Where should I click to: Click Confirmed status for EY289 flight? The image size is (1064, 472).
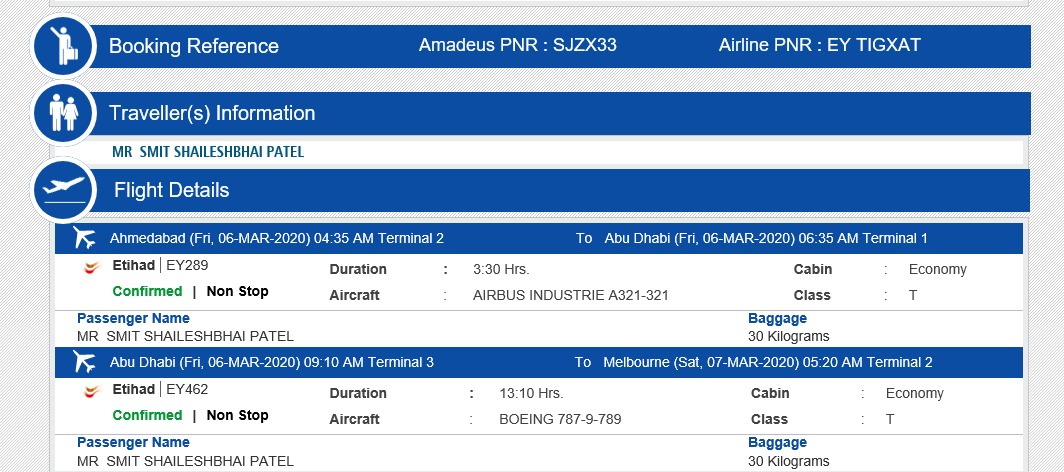click(x=147, y=291)
